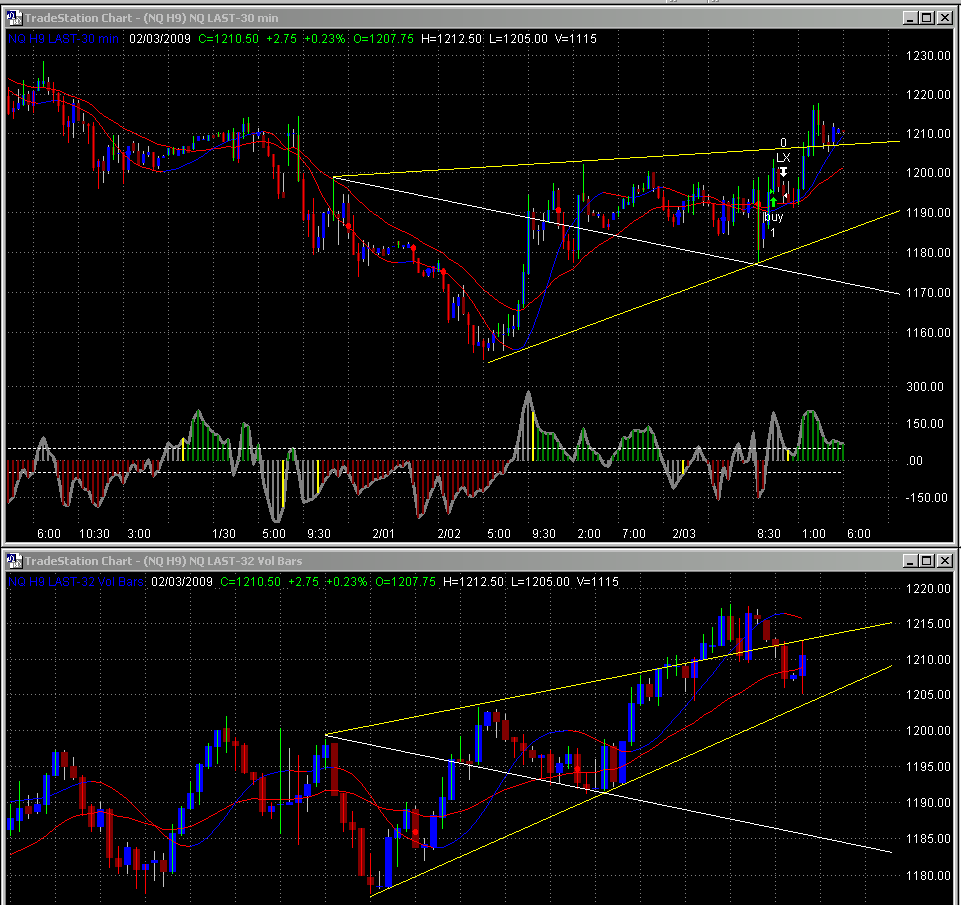Click 1220.00 on the 30 min chart price axis
This screenshot has height=905, width=961.
928,95
